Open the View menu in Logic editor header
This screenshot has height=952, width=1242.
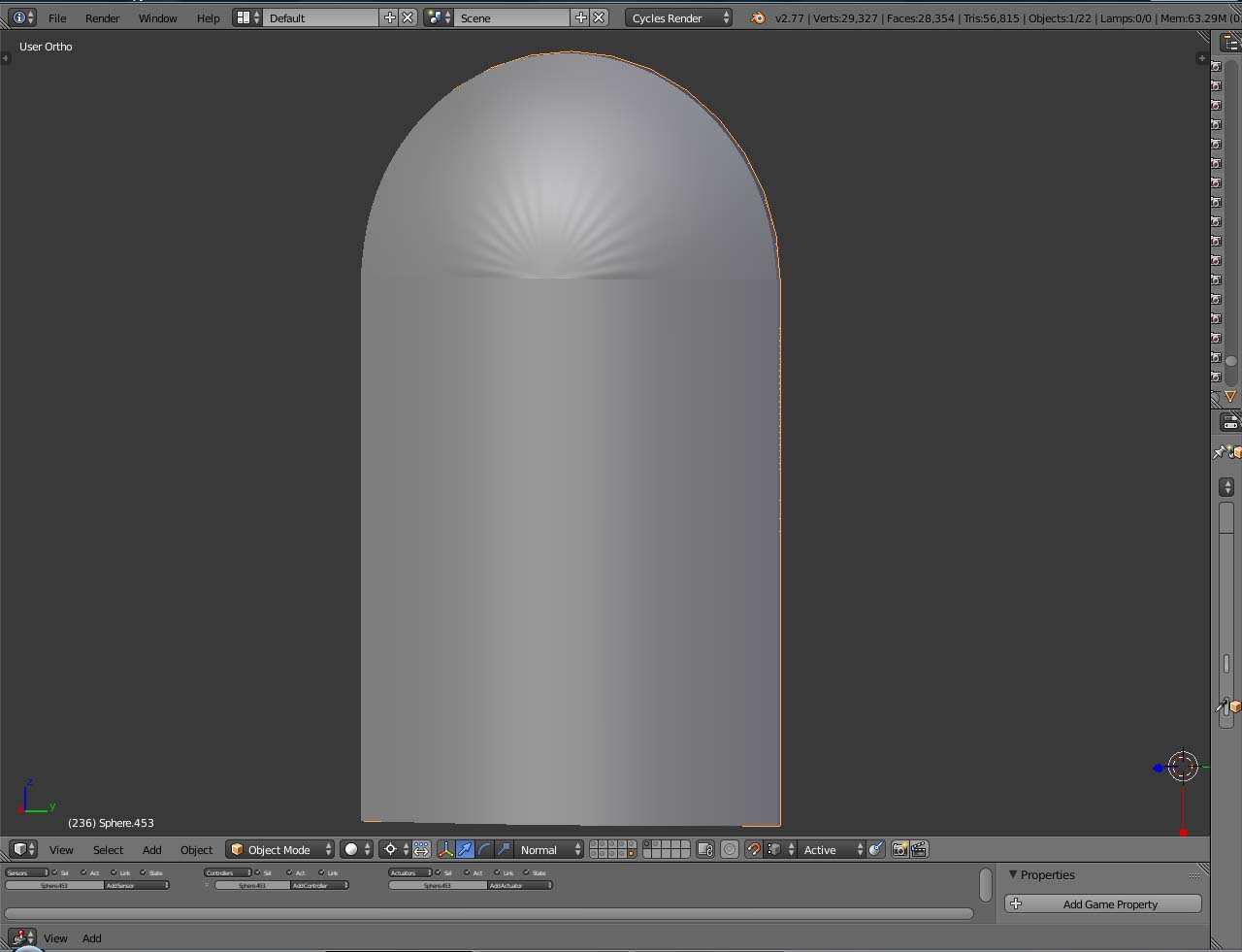pos(55,937)
